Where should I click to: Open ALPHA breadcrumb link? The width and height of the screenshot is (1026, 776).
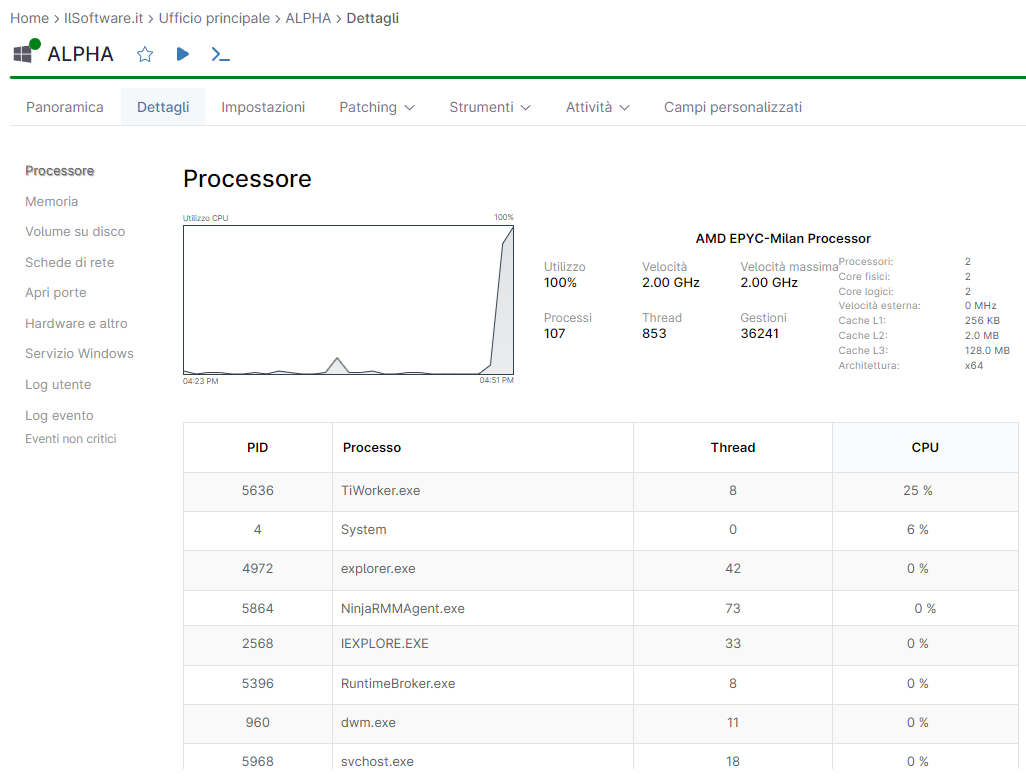308,18
